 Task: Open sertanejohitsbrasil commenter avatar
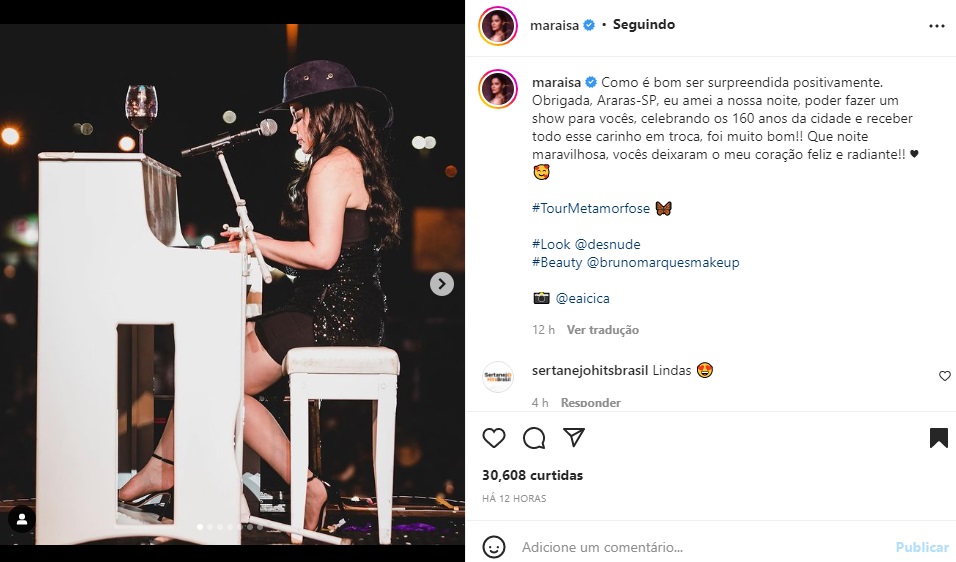[x=498, y=376]
